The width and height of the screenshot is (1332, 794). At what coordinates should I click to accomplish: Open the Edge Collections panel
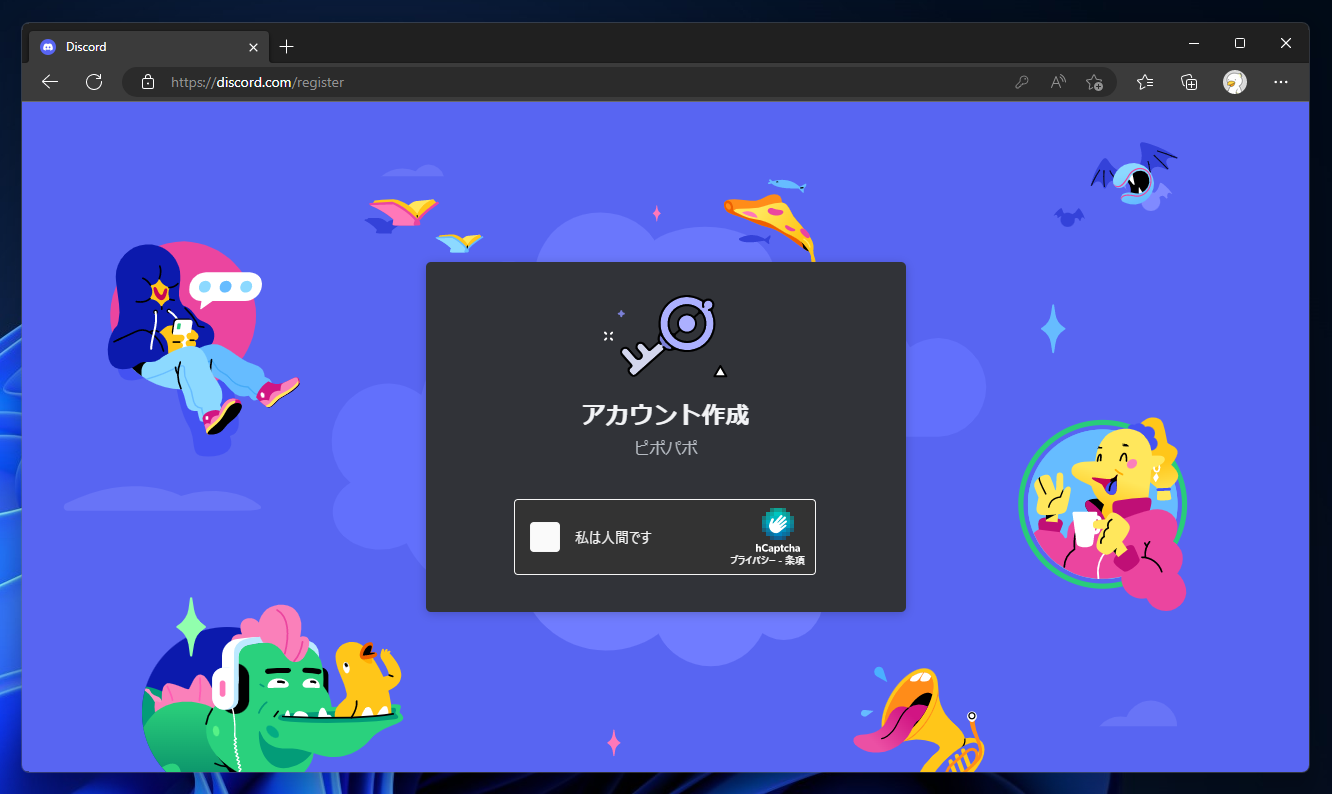[1189, 82]
